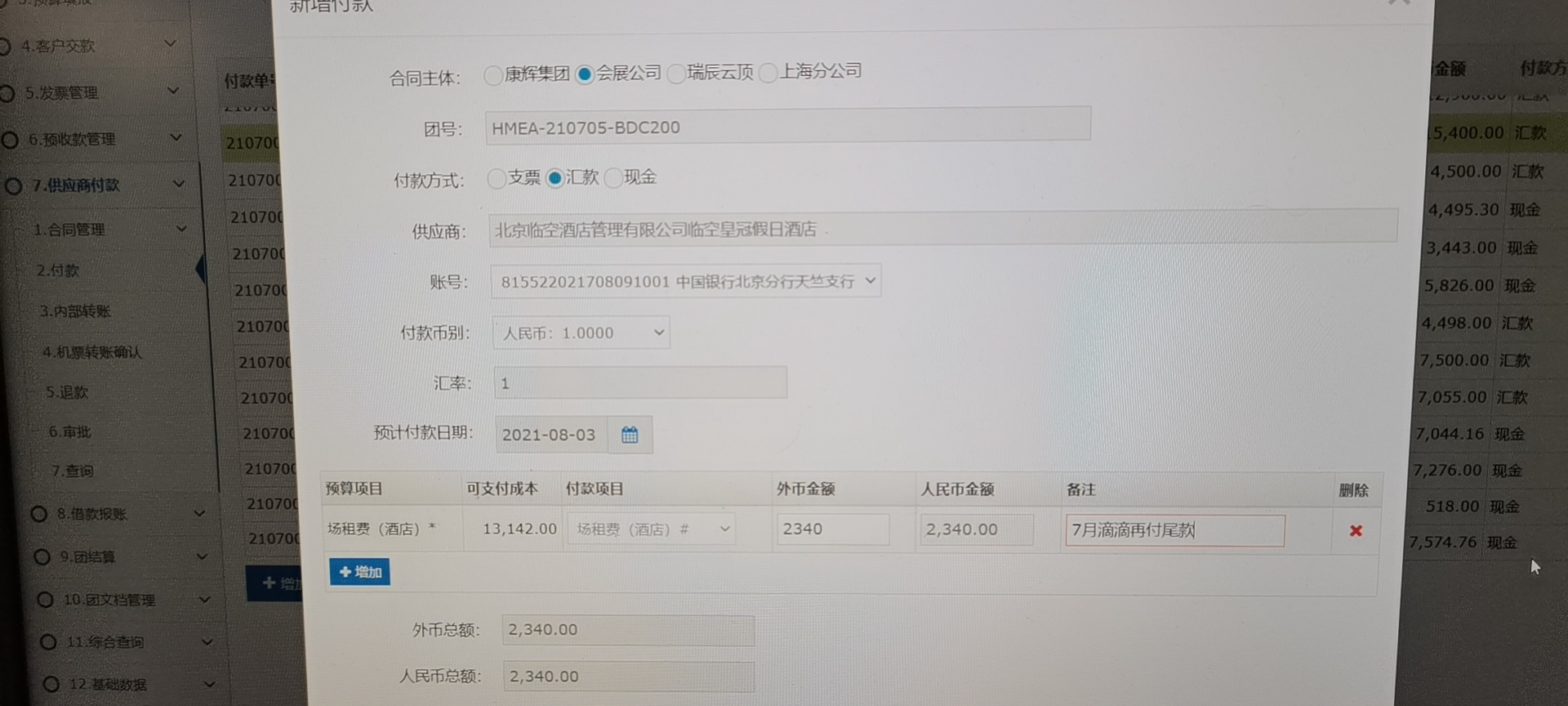Click the circle icon beside 6.预收款管理
Screen dimensions: 1568x706
[10, 140]
